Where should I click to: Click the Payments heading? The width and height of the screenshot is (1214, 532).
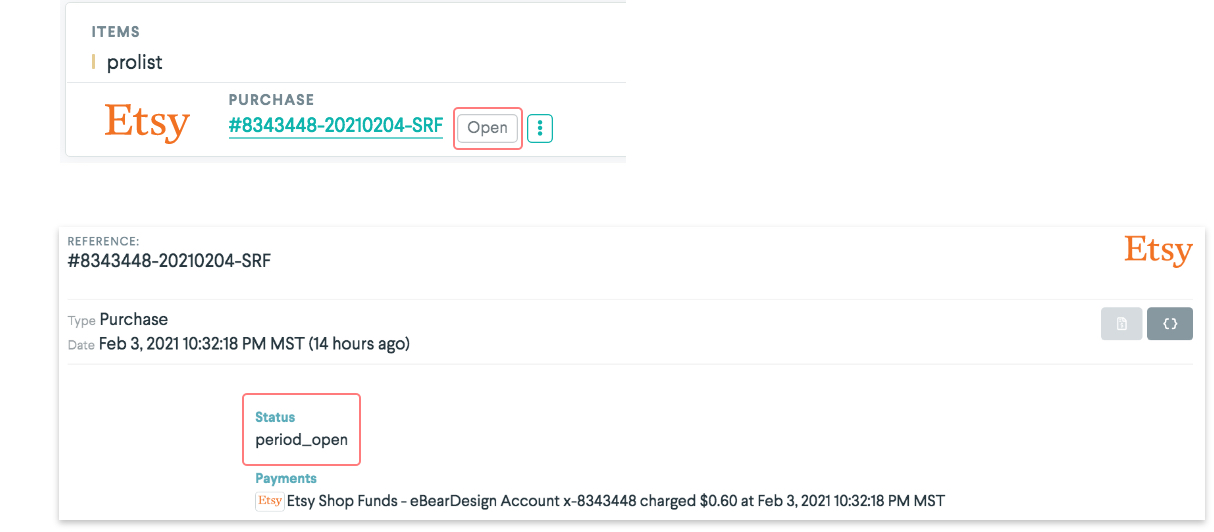click(x=286, y=479)
